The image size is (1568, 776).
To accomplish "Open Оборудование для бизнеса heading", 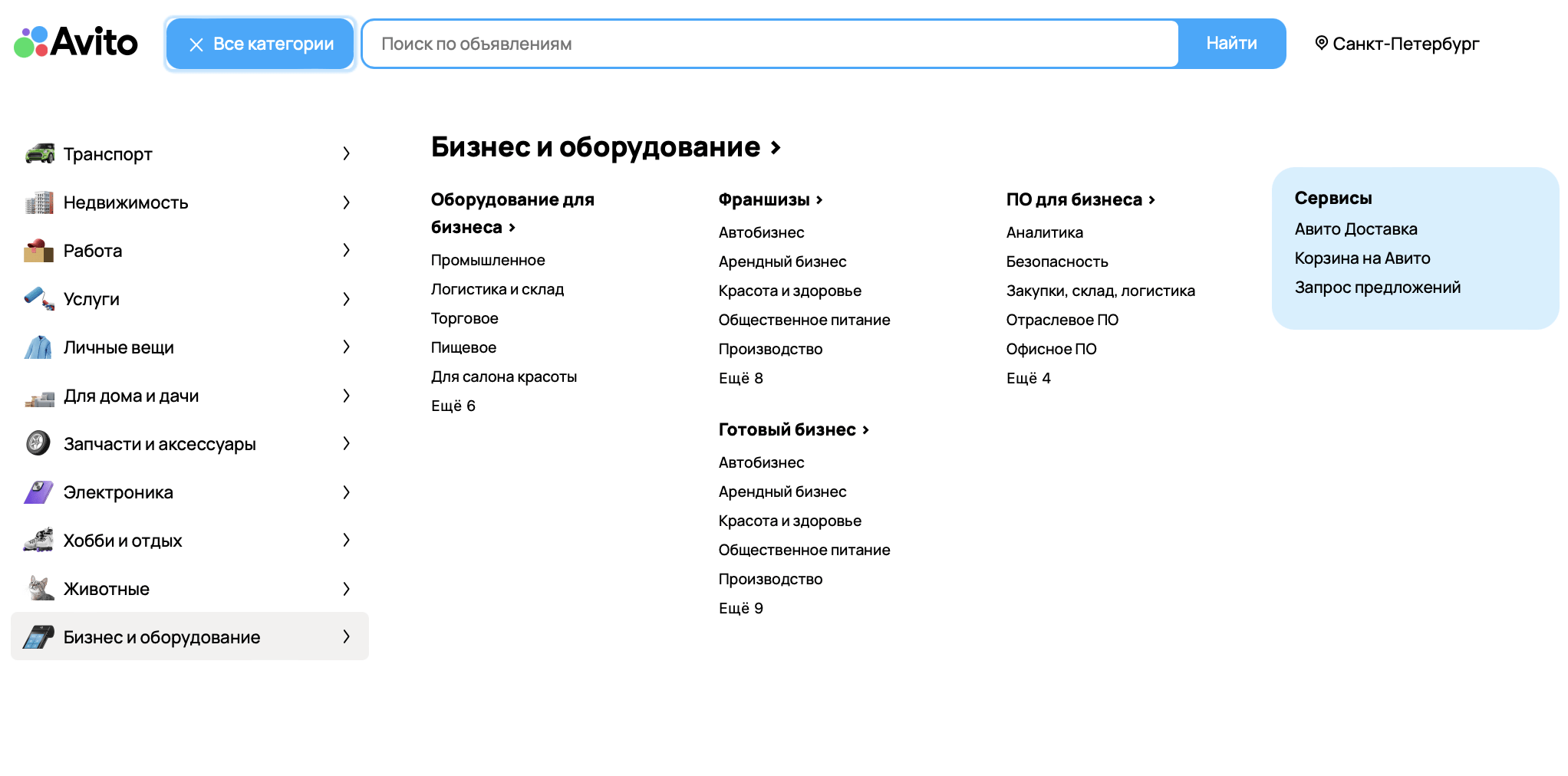I will pos(512,213).
